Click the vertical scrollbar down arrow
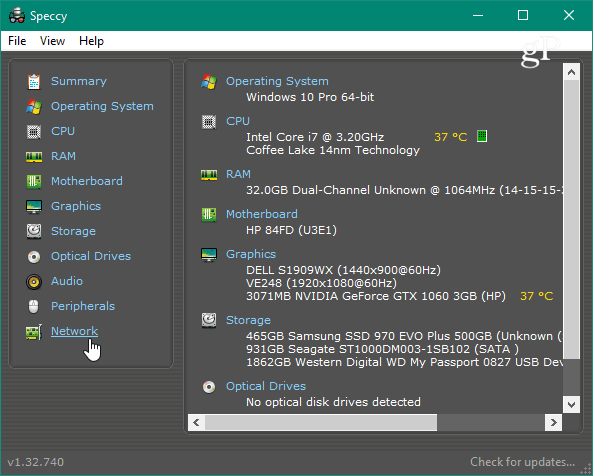The image size is (593, 476). [571, 405]
